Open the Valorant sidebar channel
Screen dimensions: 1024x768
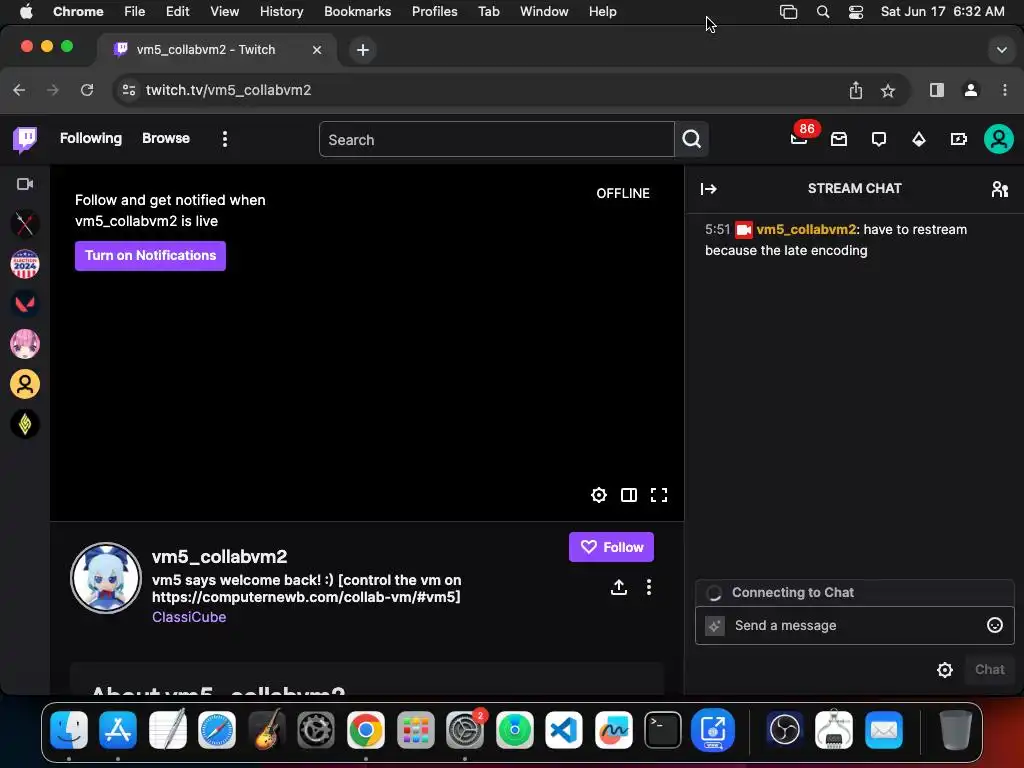point(25,304)
